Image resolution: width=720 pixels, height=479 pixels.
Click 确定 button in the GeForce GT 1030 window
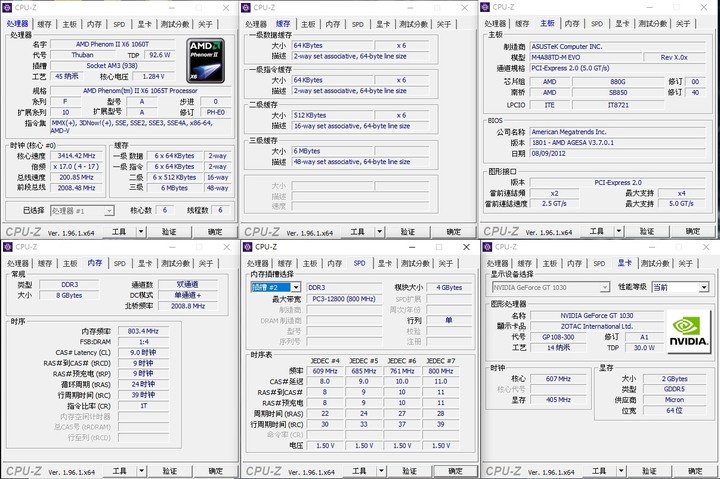pos(695,471)
